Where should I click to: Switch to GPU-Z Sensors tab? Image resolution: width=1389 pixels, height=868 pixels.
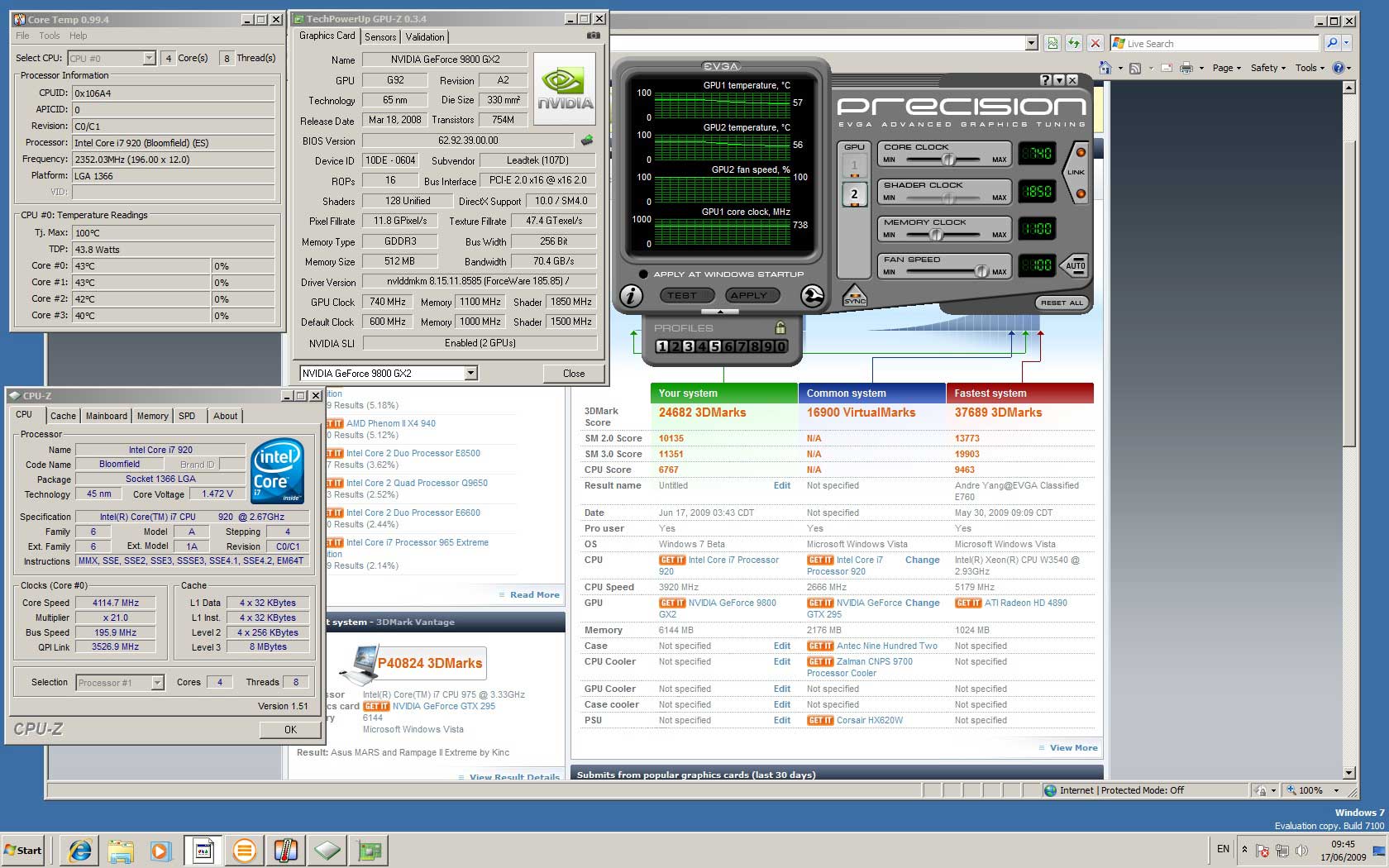(x=380, y=37)
